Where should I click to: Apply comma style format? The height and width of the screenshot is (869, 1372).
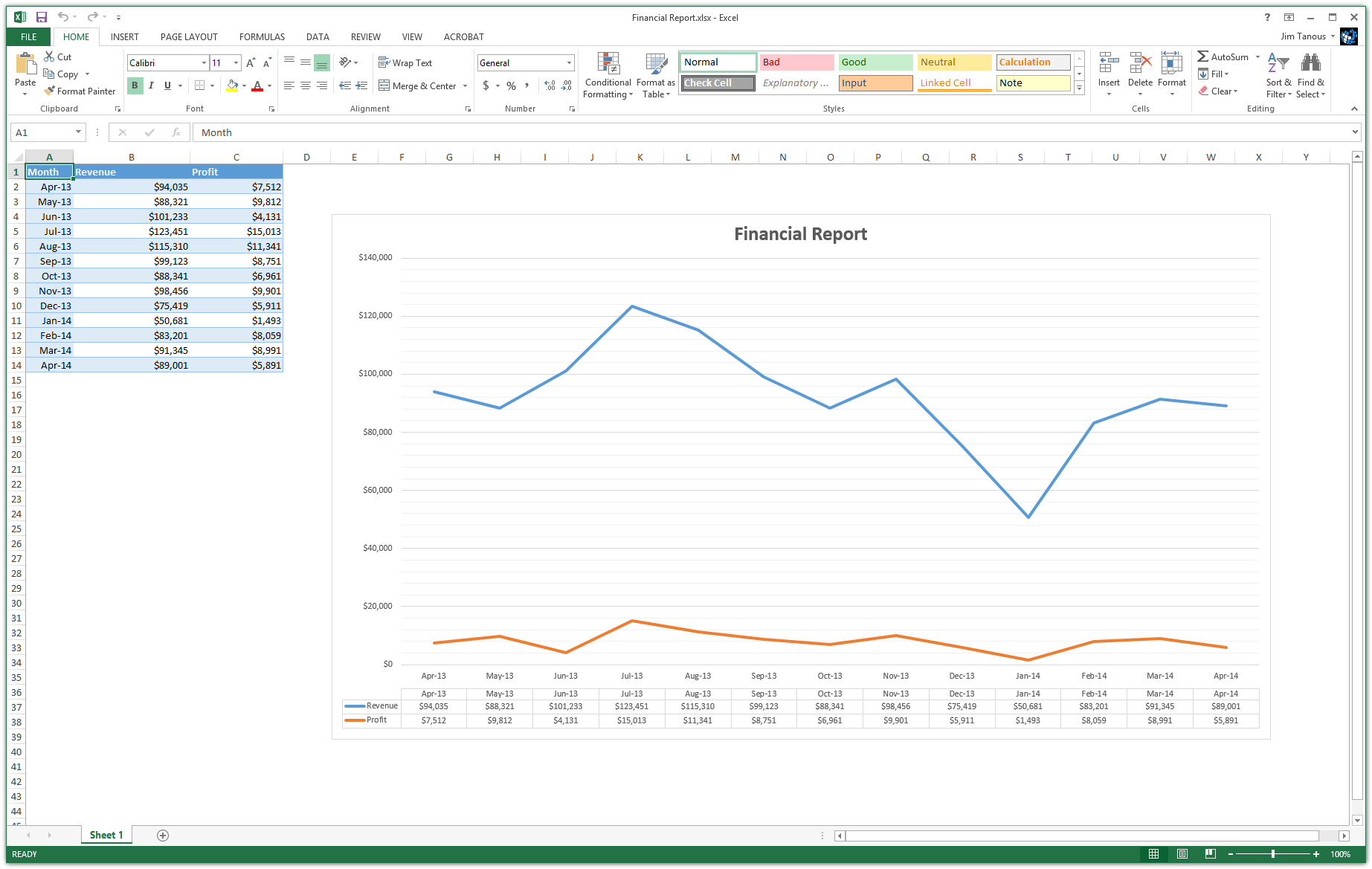[x=527, y=85]
